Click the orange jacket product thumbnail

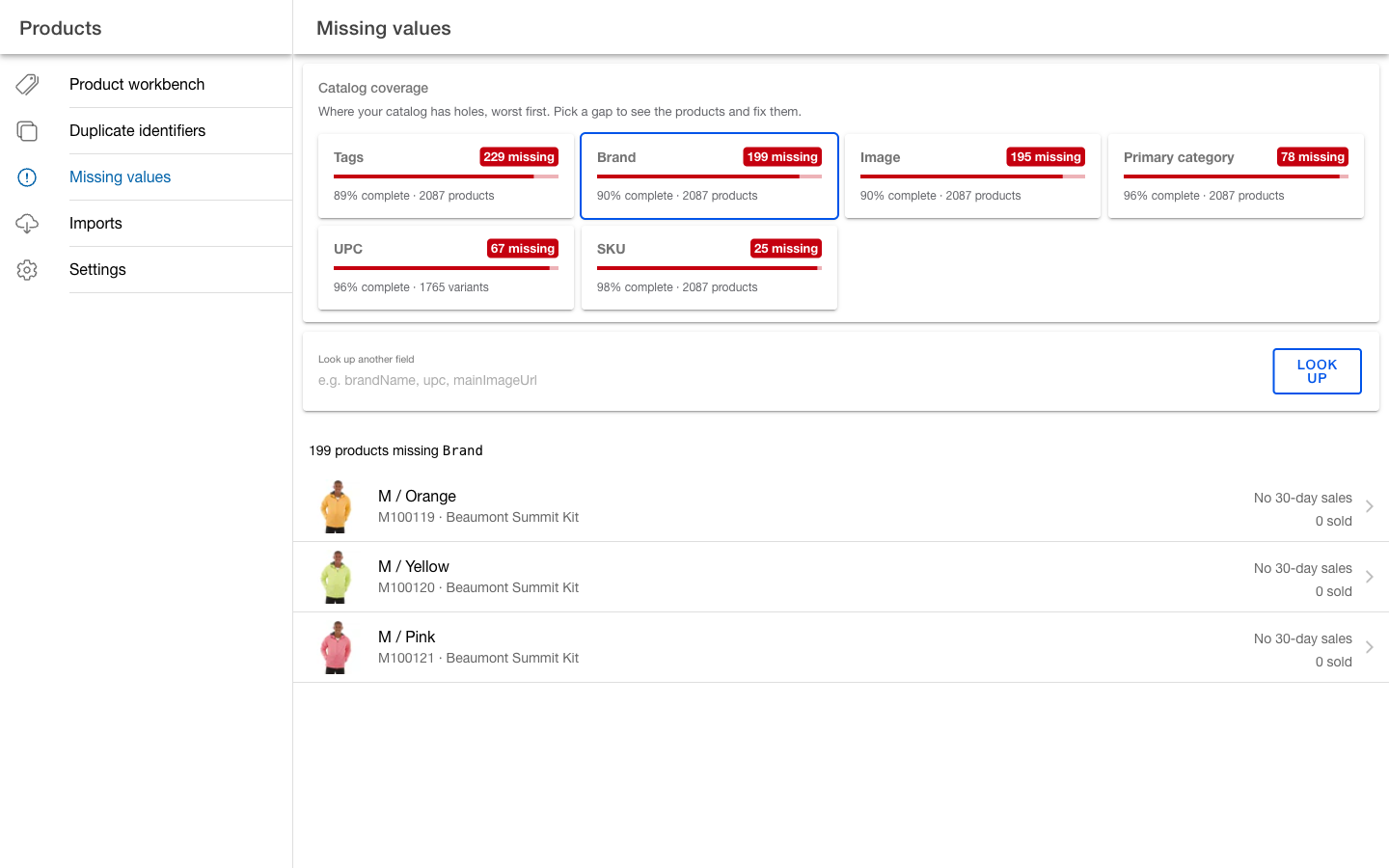(336, 506)
